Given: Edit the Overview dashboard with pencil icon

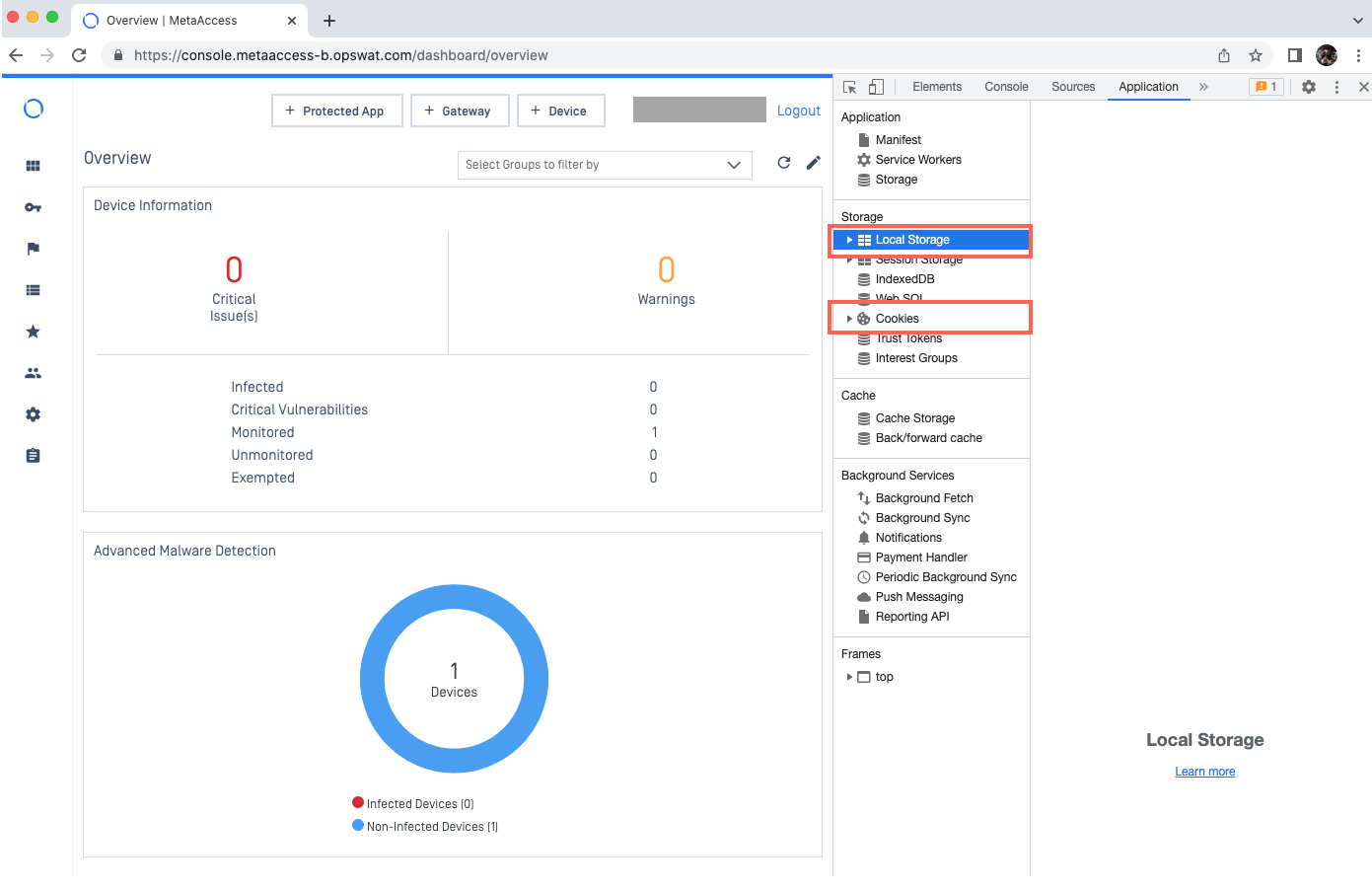Looking at the screenshot, I should [814, 163].
